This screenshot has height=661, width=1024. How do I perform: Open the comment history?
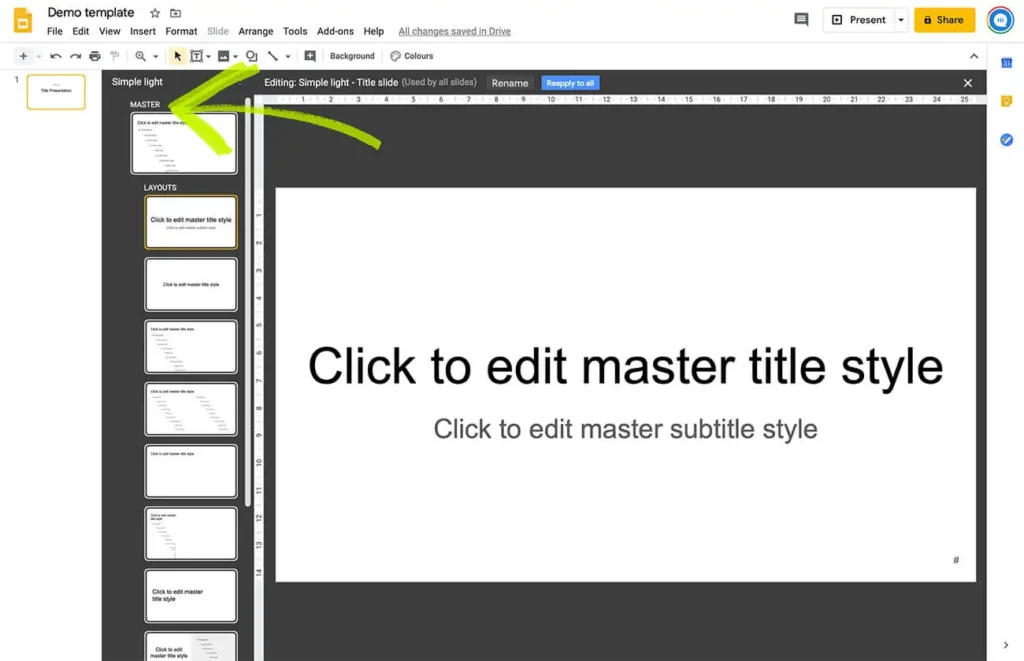[x=800, y=19]
